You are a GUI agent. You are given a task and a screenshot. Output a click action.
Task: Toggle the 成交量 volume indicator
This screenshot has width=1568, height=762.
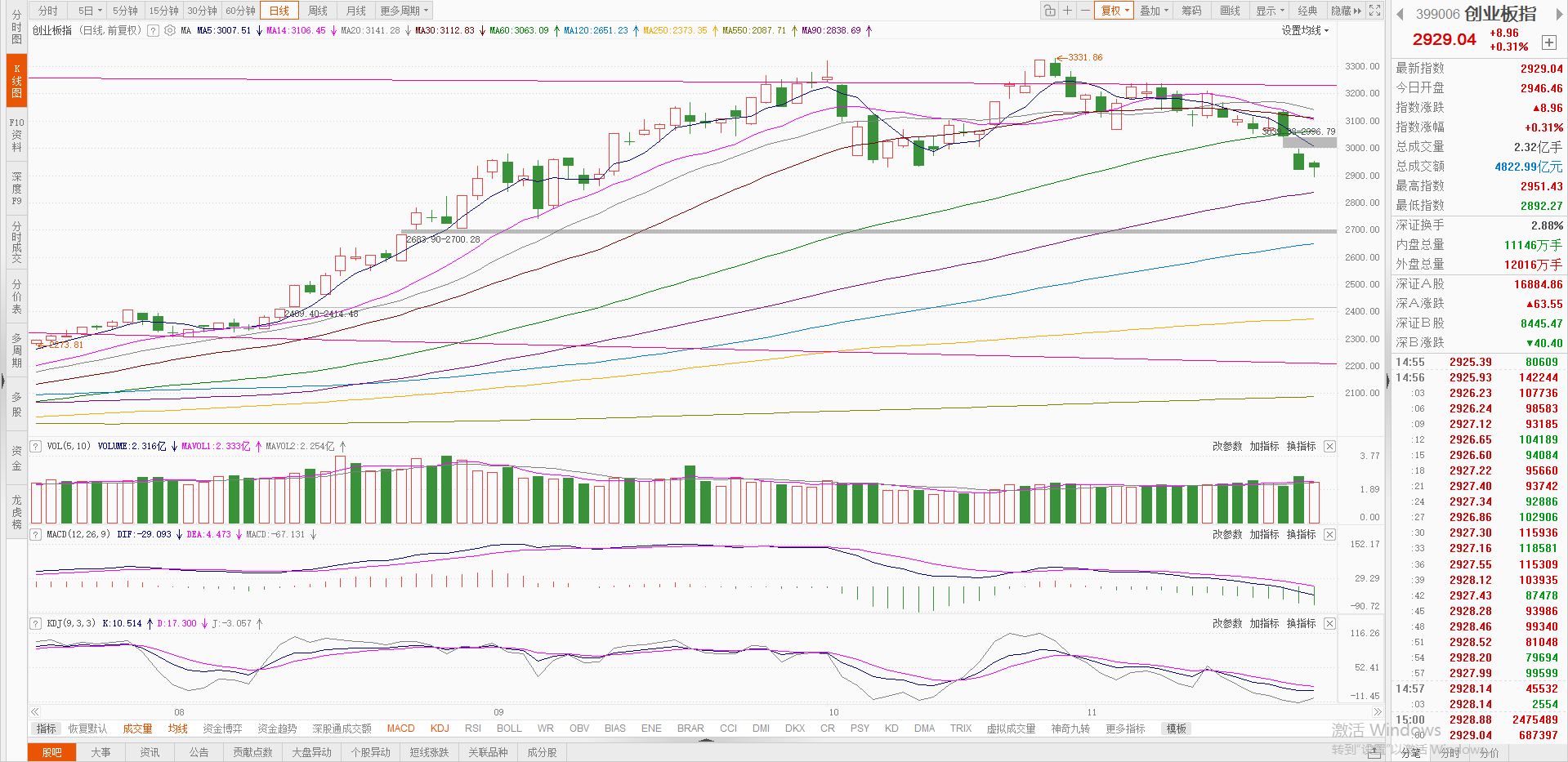tap(137, 729)
